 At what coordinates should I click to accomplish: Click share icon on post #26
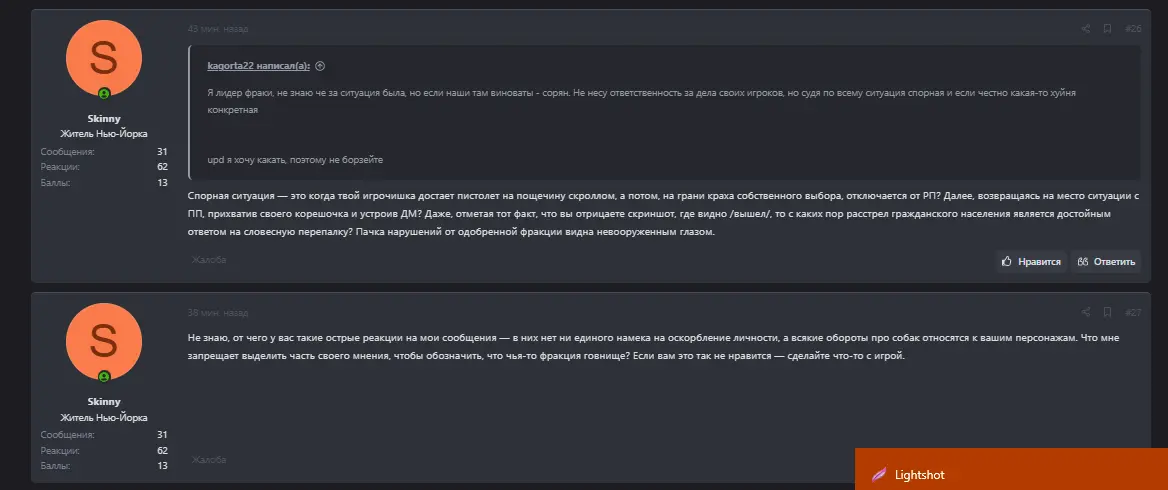tap(1085, 29)
